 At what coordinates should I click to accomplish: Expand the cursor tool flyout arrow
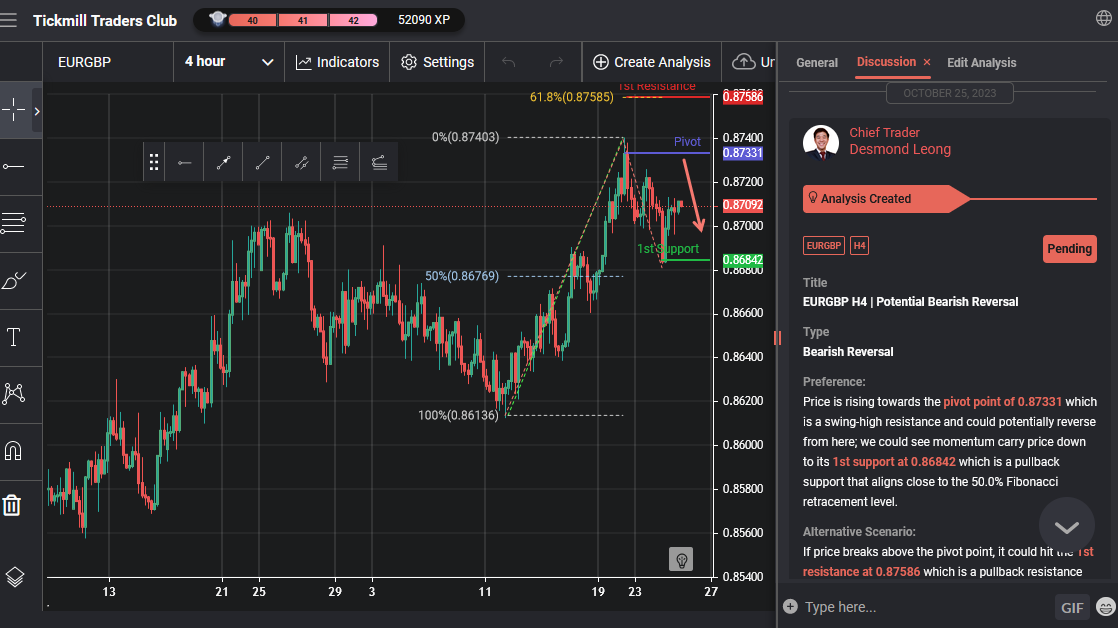(x=36, y=110)
